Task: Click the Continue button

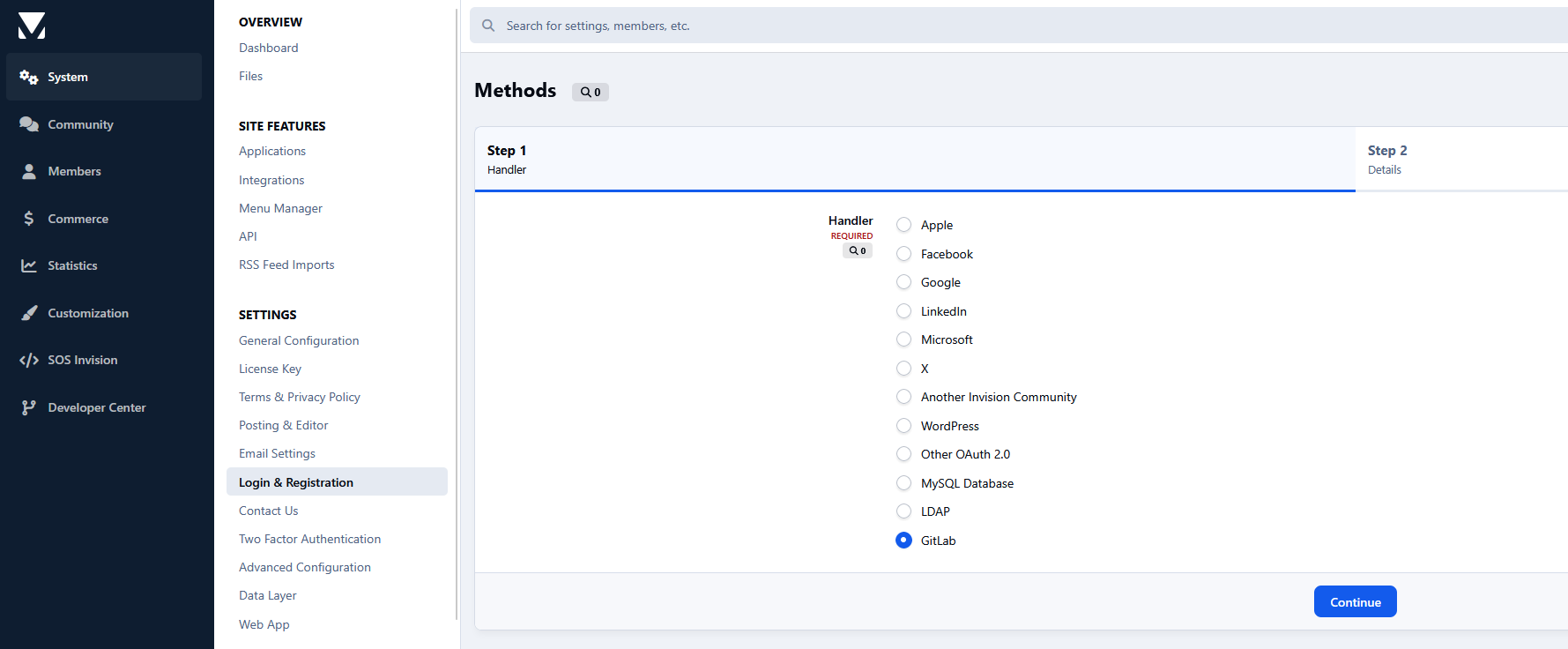Action: pyautogui.click(x=1356, y=602)
